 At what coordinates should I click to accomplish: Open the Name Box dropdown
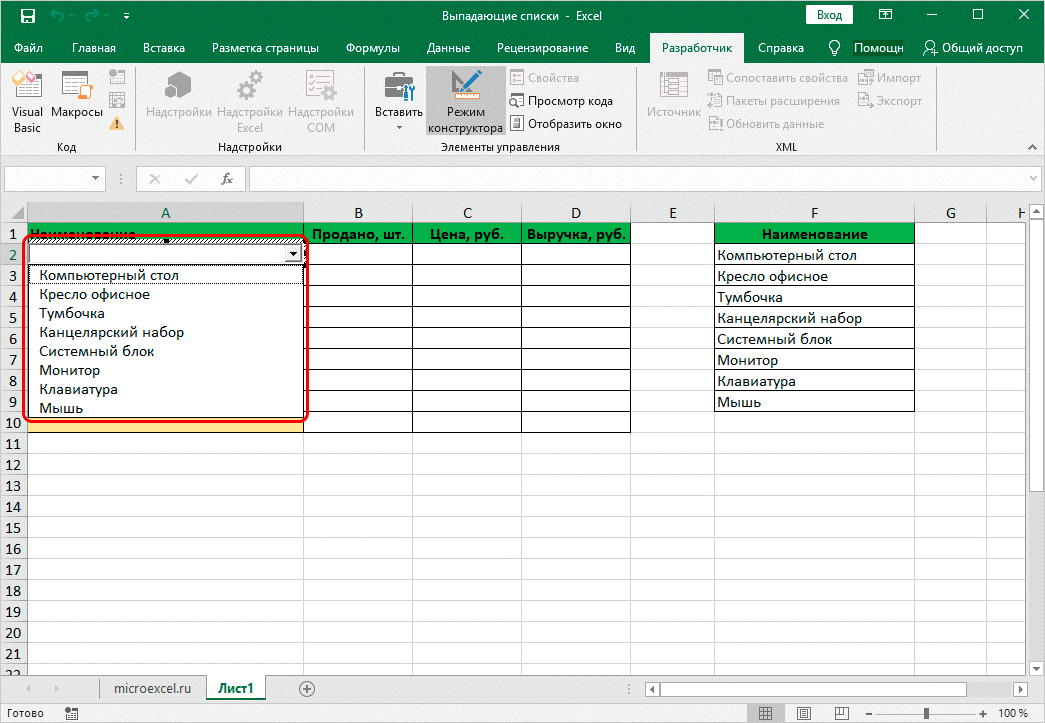point(97,179)
